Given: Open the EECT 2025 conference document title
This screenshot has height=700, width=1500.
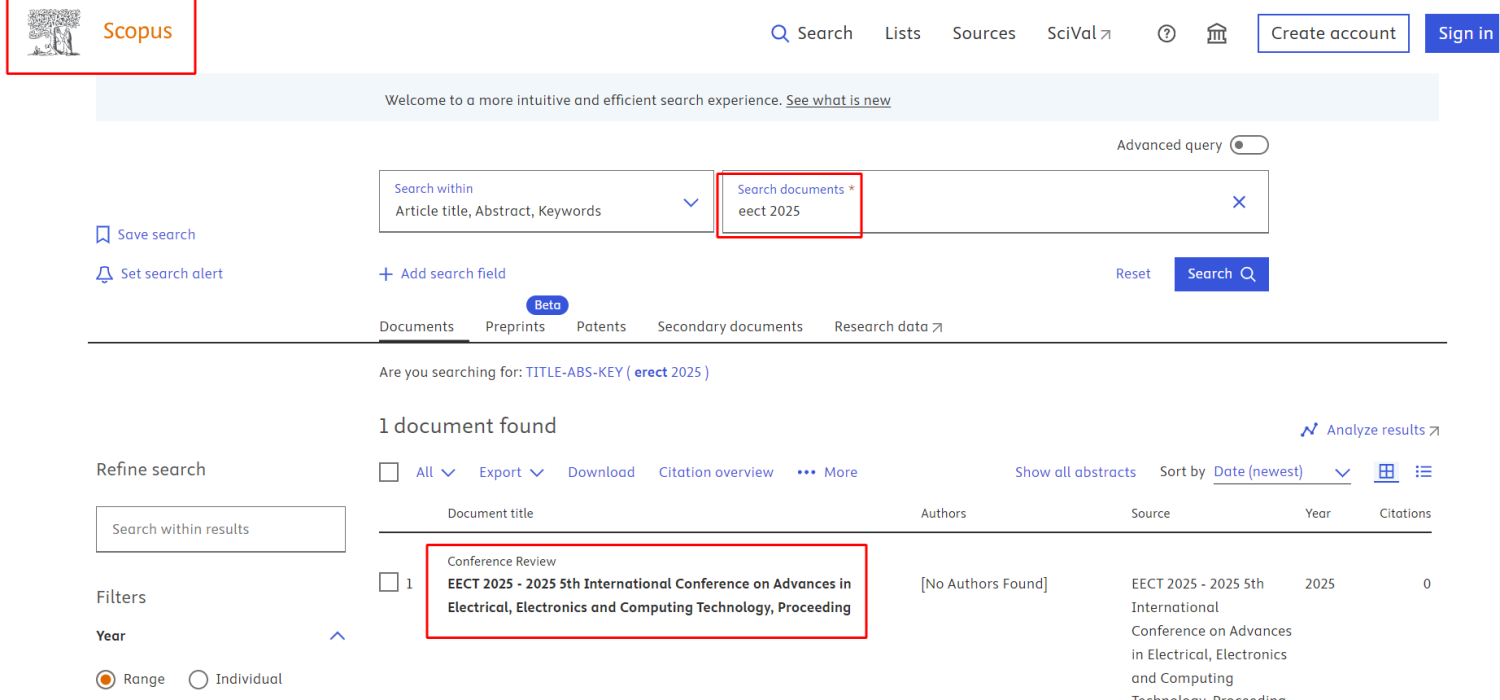Looking at the screenshot, I should coord(649,595).
